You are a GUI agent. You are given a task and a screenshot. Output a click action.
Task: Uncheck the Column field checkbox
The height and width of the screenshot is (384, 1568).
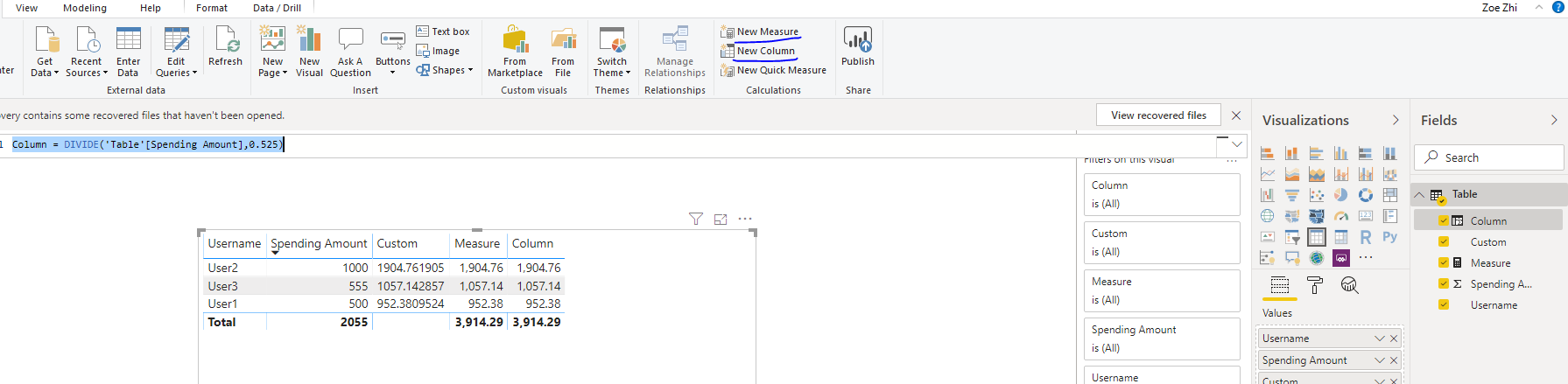pyautogui.click(x=1444, y=220)
